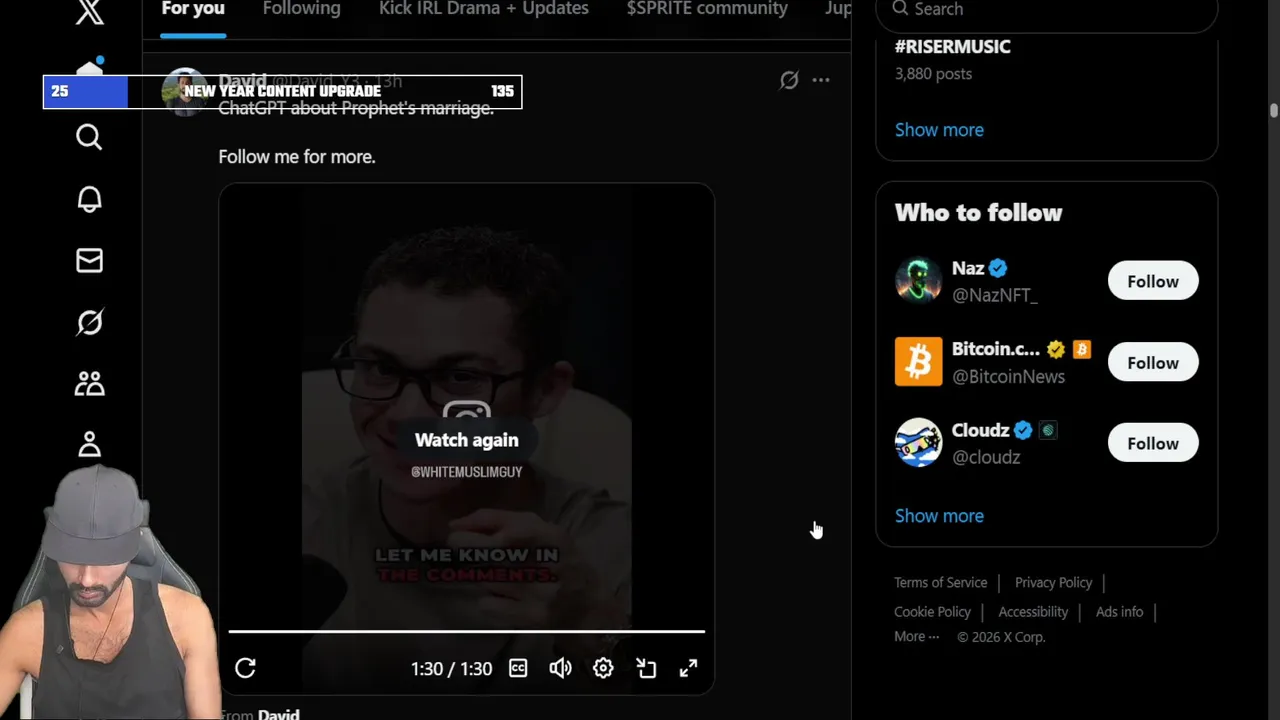Toggle picture-in-picture for video
Viewport: 1280px width, 720px height.
click(x=646, y=668)
